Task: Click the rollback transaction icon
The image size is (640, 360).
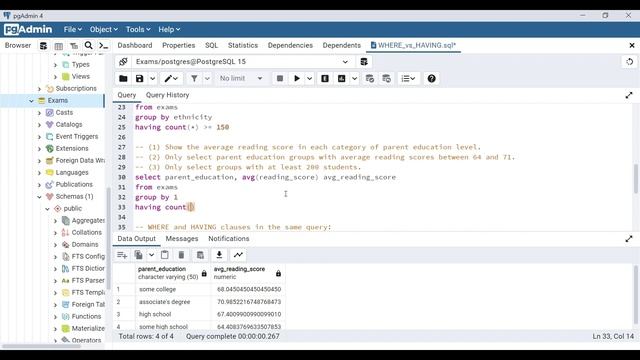Action: 387,78
